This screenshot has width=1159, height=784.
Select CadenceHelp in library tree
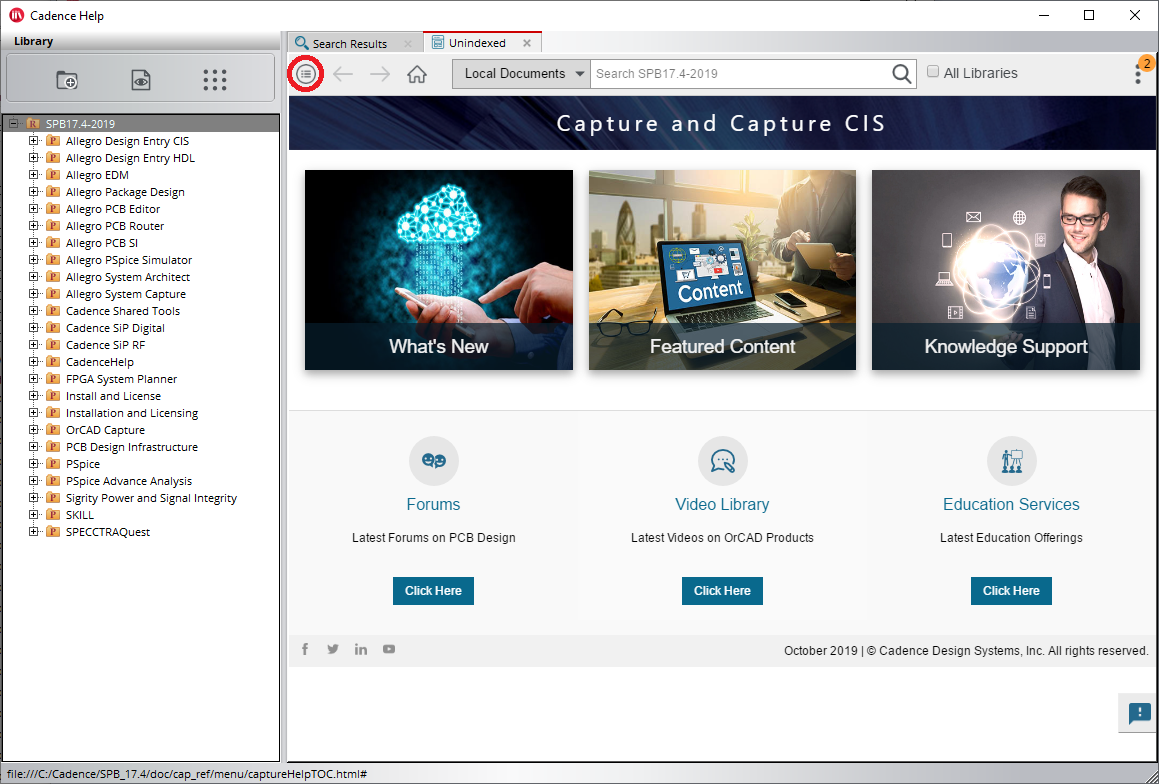(100, 361)
